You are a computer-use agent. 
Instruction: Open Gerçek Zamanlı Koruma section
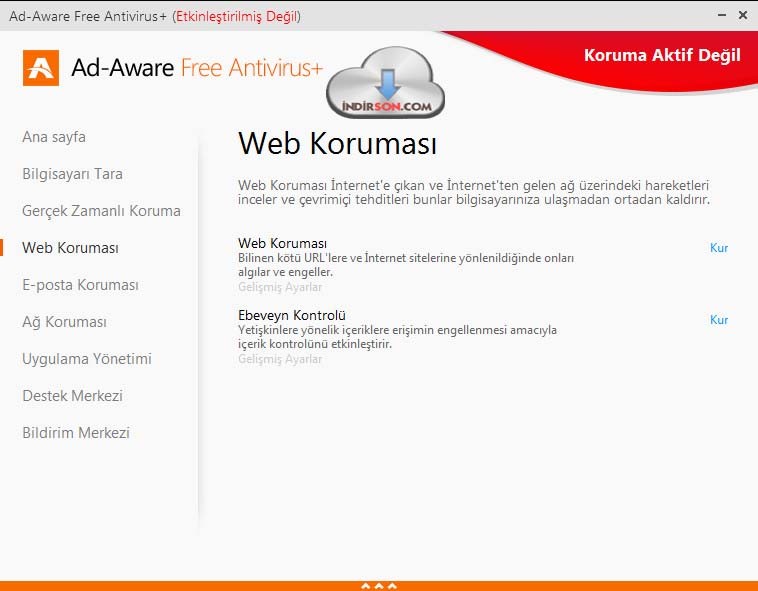(x=102, y=211)
